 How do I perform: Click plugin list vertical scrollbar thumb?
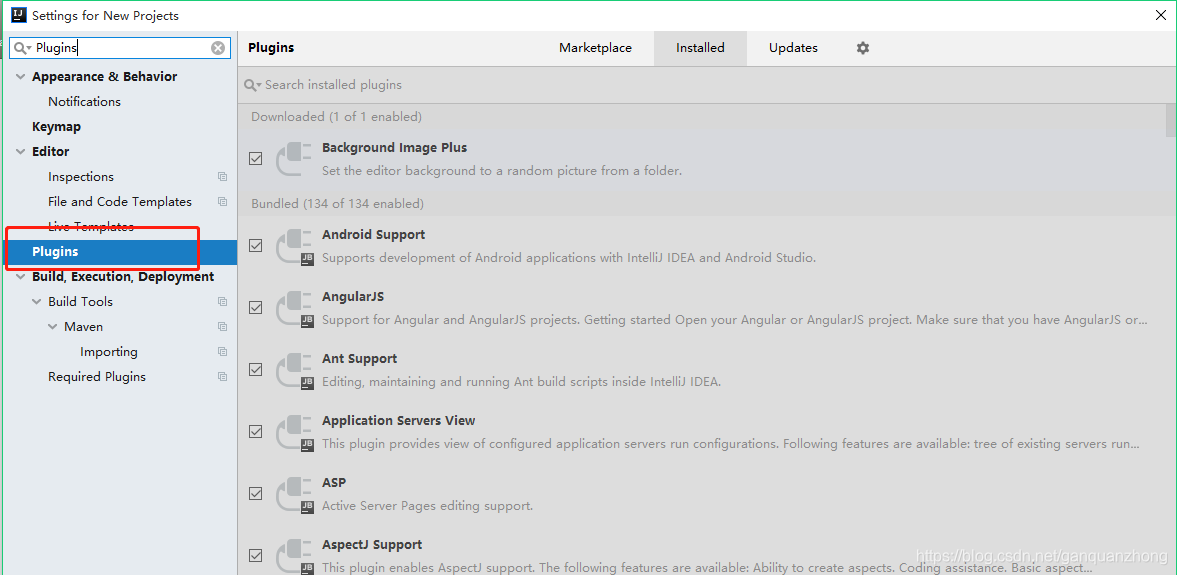click(1171, 122)
